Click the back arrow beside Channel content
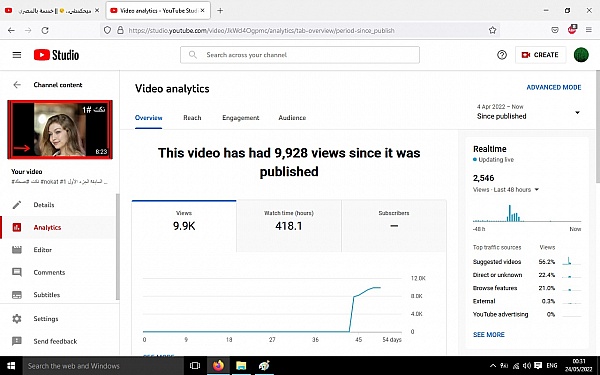Viewport: 600px width, 375px height. pos(17,85)
